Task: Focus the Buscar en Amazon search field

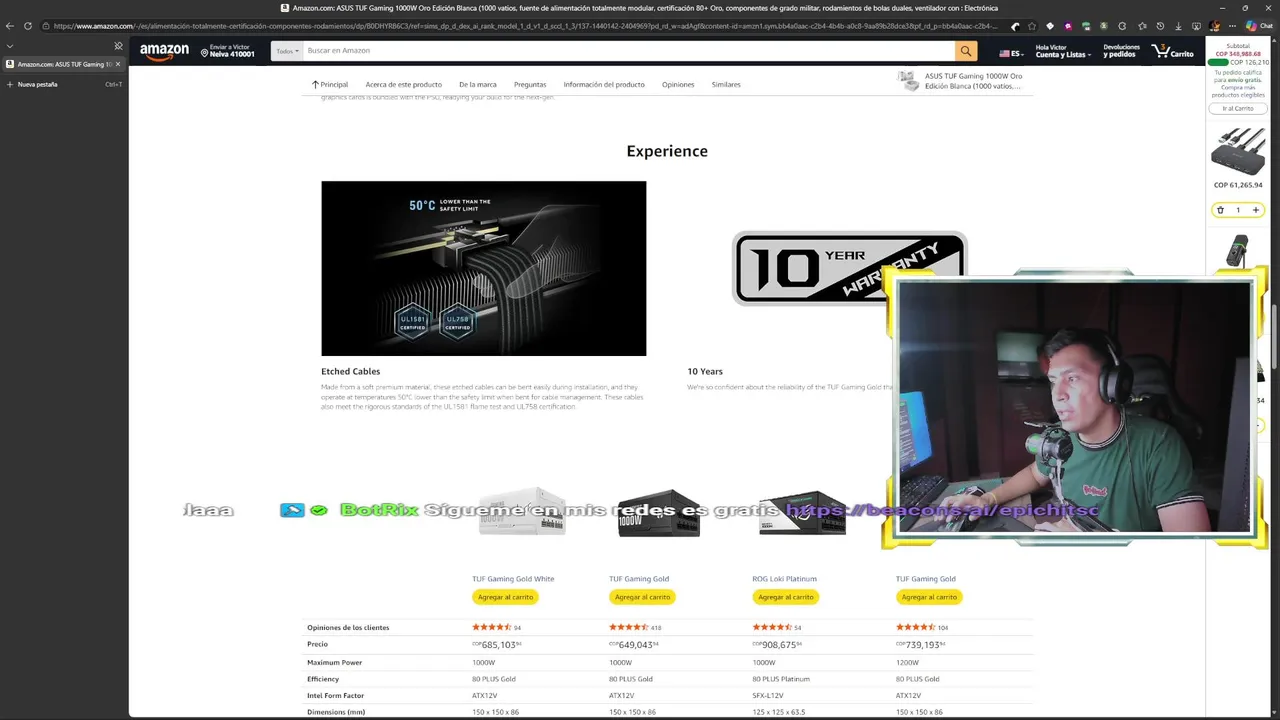Action: pos(628,50)
